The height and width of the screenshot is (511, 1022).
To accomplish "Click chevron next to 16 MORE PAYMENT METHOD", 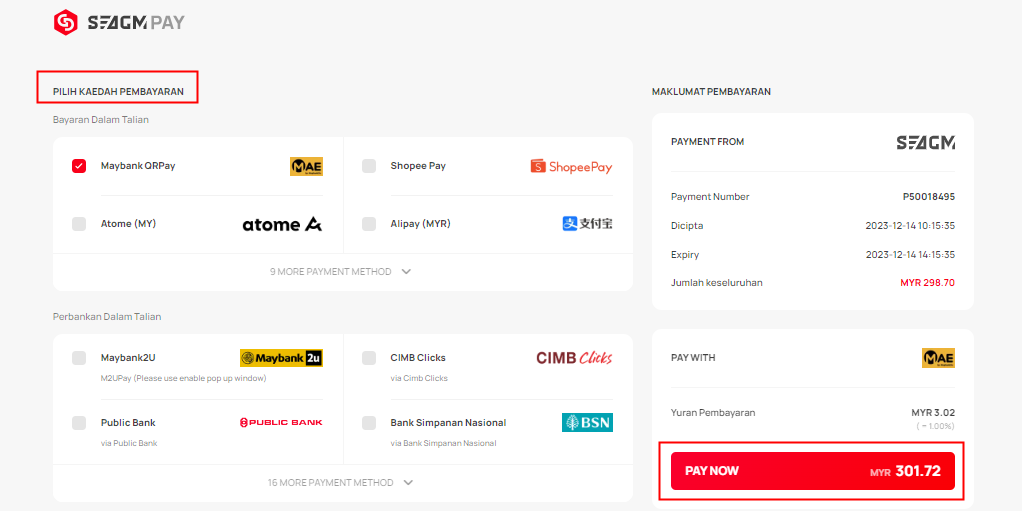I will coord(408,483).
